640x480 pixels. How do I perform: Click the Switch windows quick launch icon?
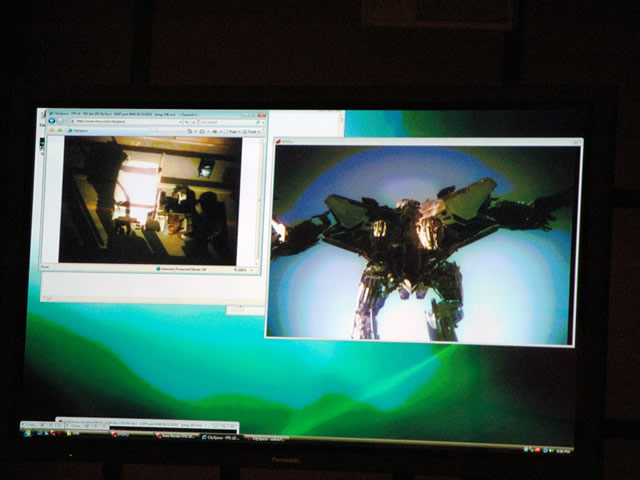point(47,433)
